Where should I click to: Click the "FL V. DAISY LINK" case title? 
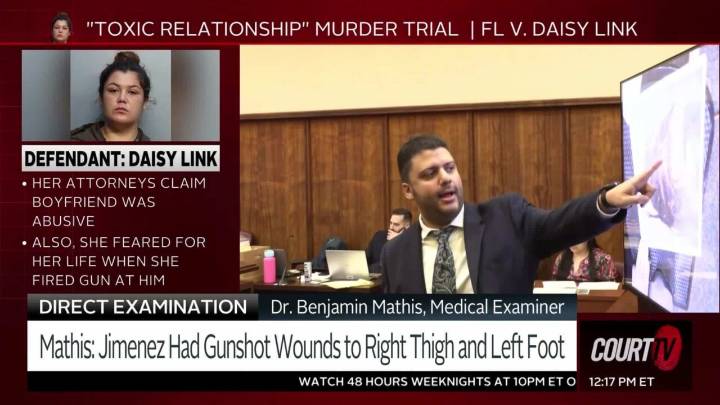point(559,29)
